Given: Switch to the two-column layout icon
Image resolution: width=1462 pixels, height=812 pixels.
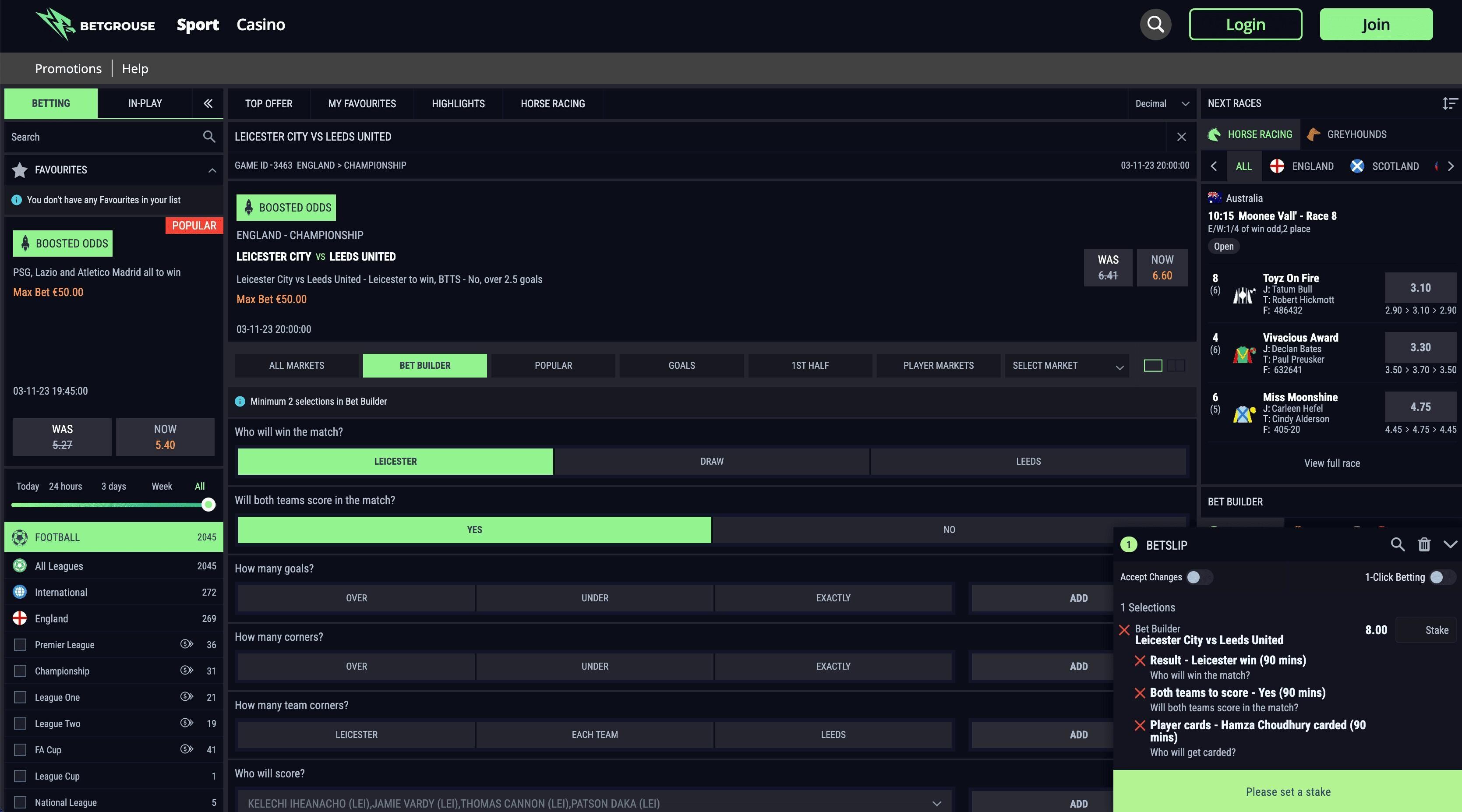Looking at the screenshot, I should coord(1176,365).
